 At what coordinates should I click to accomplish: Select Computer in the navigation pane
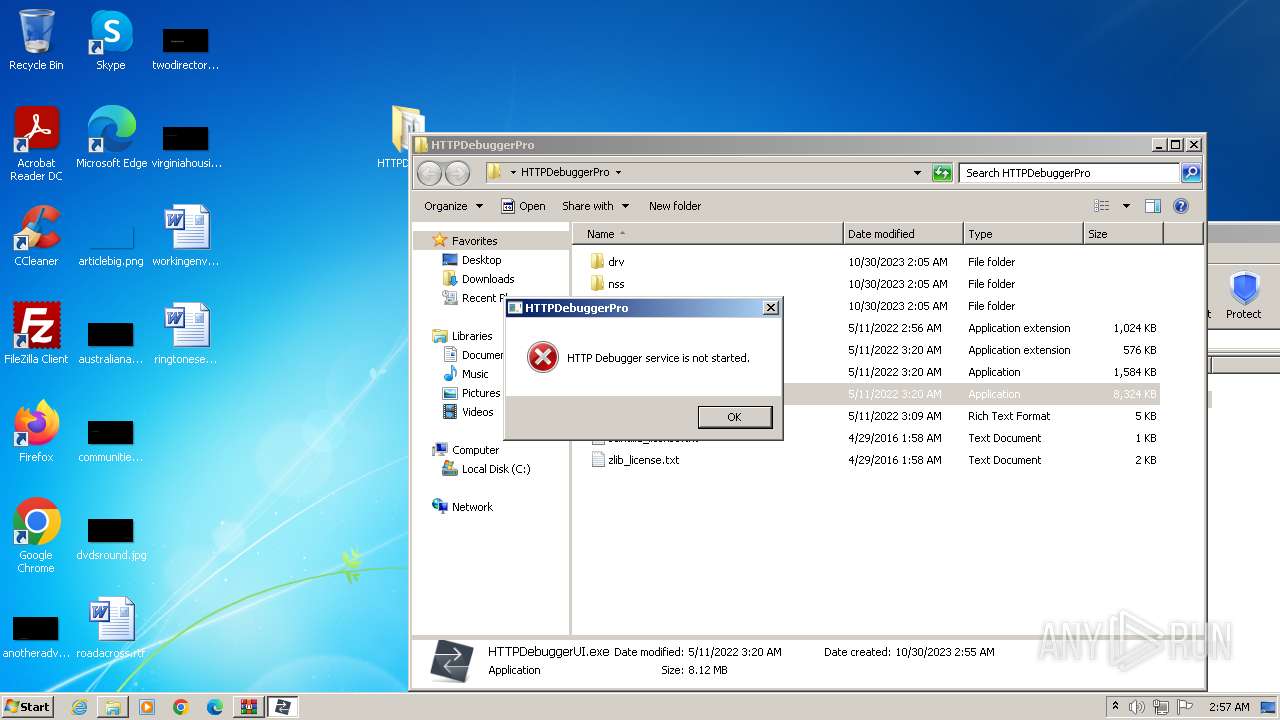(x=475, y=450)
